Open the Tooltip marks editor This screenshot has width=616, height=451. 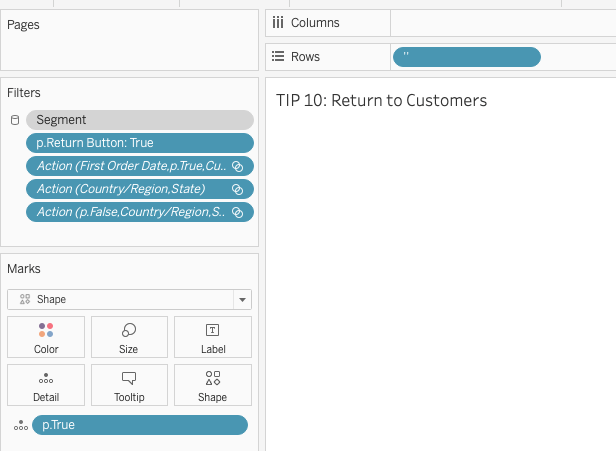coord(129,385)
